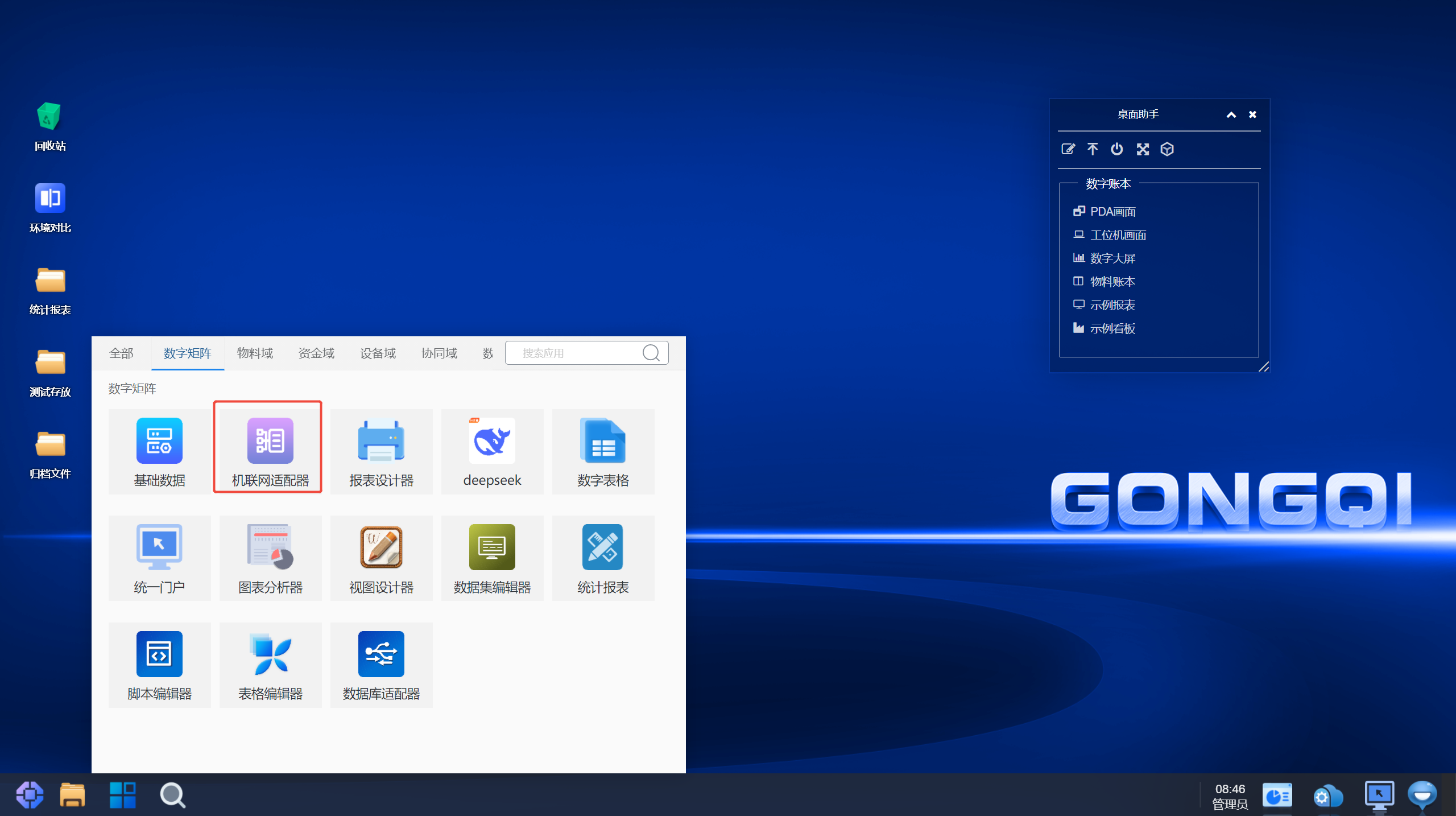Click the pin-to-top arrow icon in 桌面助手
Image resolution: width=1456 pixels, height=816 pixels.
1093,149
